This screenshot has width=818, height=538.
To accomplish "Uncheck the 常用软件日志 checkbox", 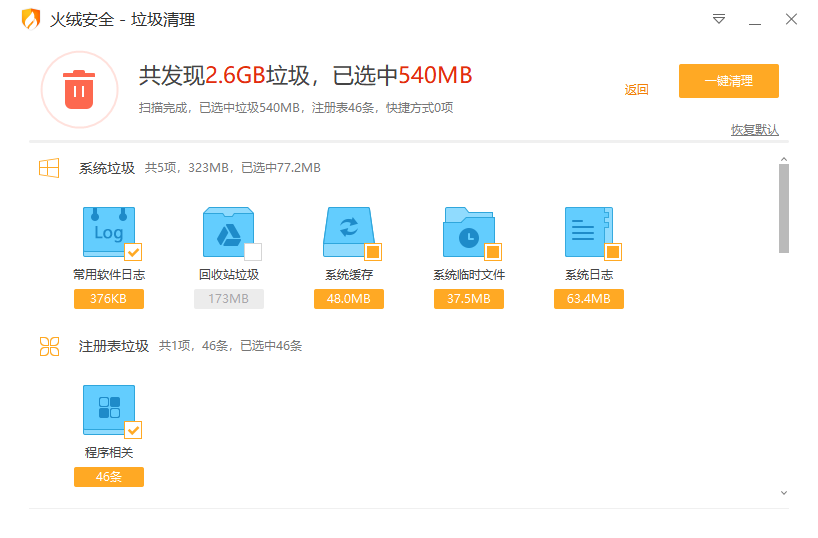I will click(133, 251).
